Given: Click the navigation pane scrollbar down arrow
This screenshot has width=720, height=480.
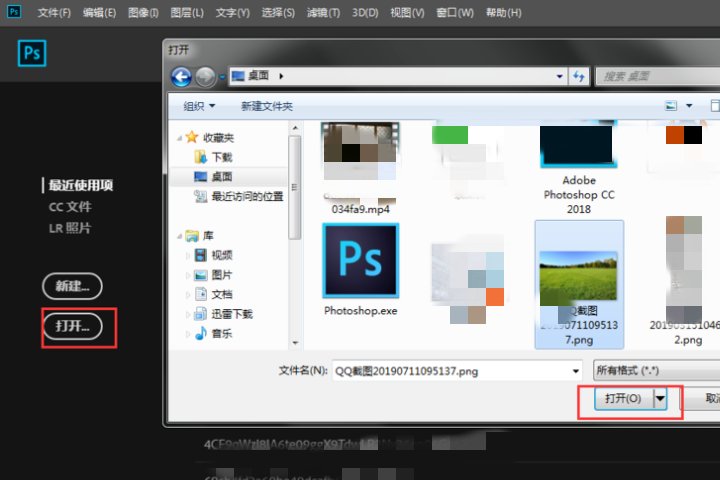Looking at the screenshot, I should point(295,343).
